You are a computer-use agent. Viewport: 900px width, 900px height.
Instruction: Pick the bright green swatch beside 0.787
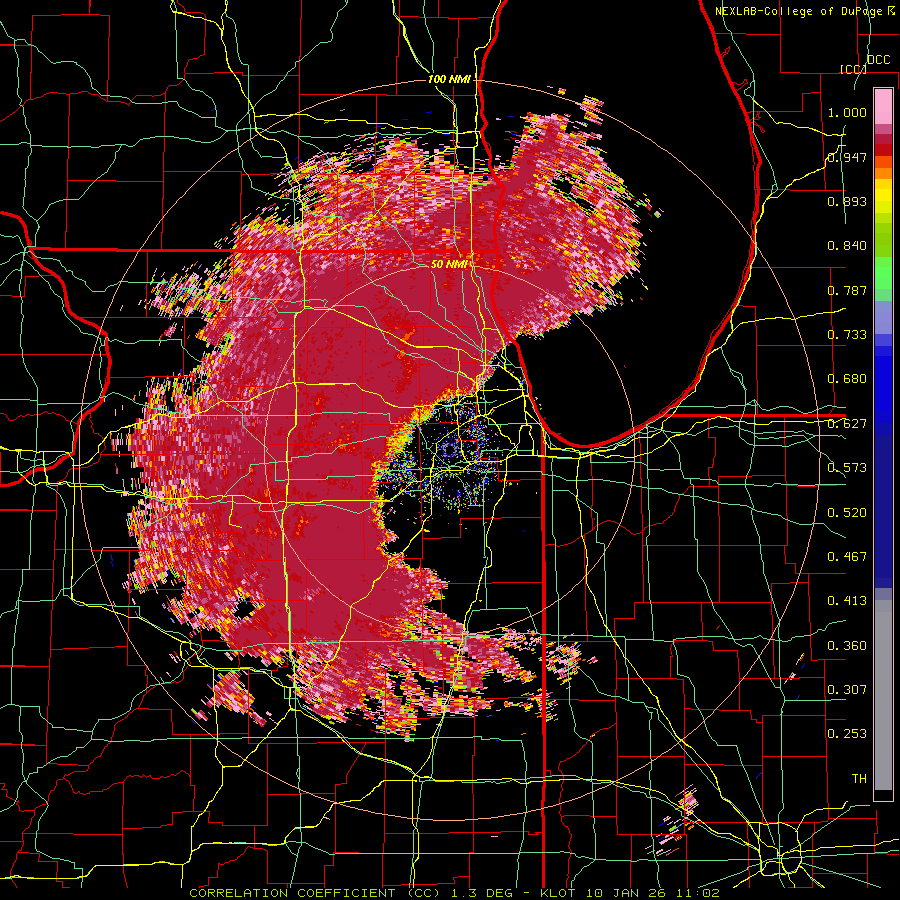tap(883, 274)
